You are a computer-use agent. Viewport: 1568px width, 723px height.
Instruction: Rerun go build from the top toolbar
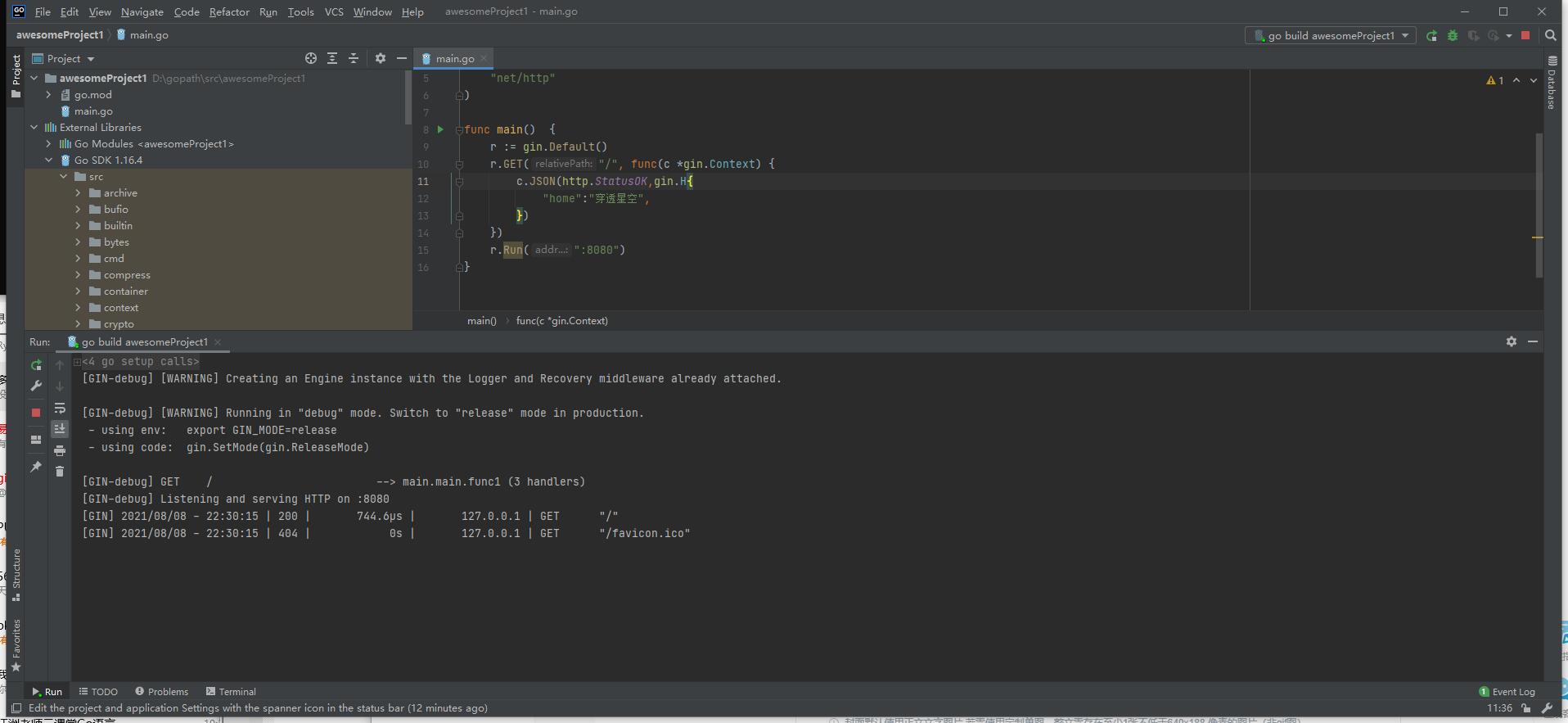pos(1431,35)
